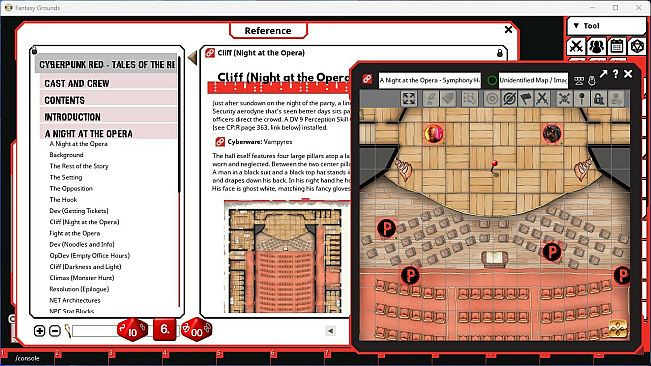Open The Hook page
The width and height of the screenshot is (651, 366).
click(63, 200)
